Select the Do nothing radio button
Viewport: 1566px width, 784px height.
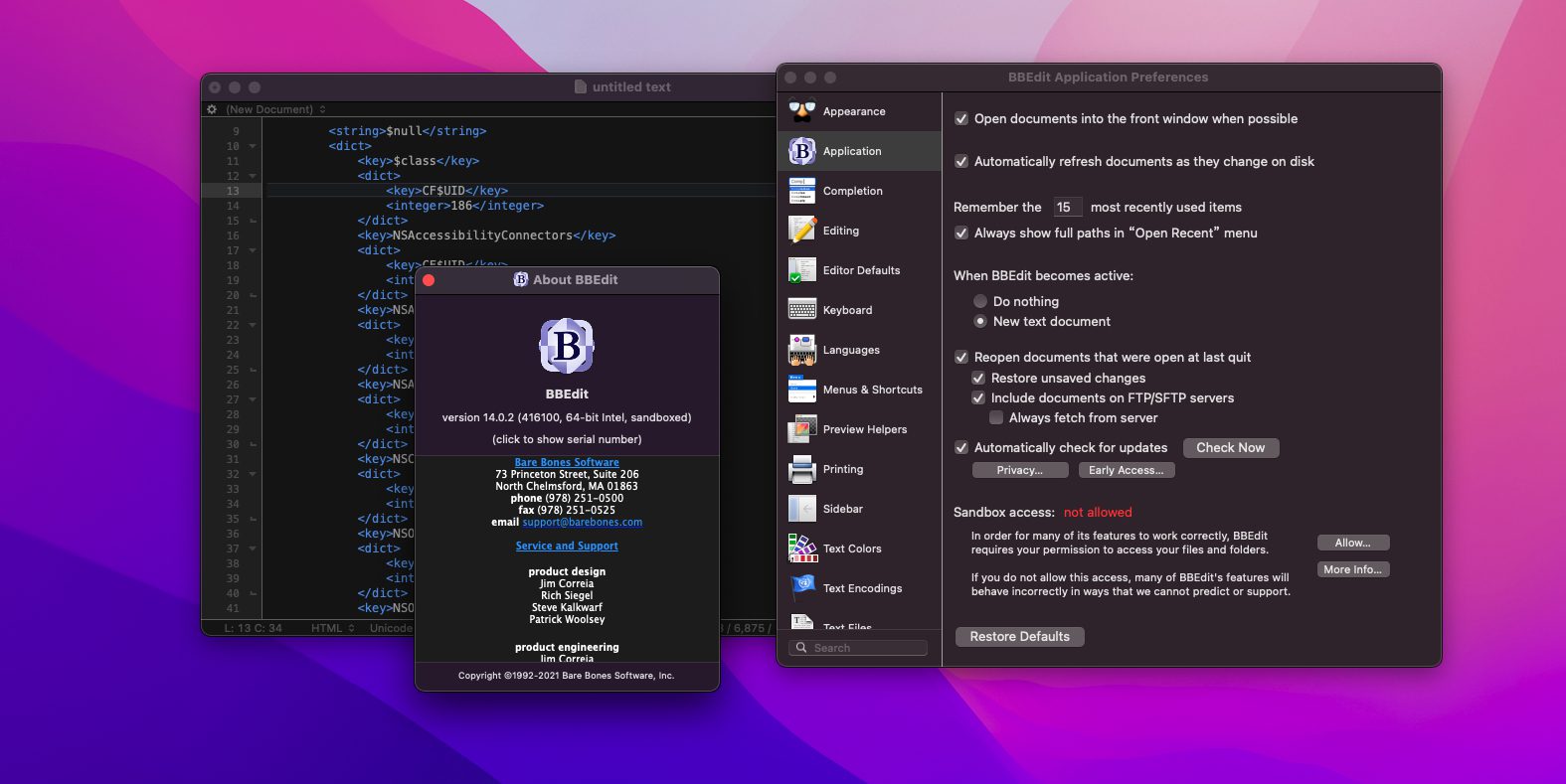point(980,301)
